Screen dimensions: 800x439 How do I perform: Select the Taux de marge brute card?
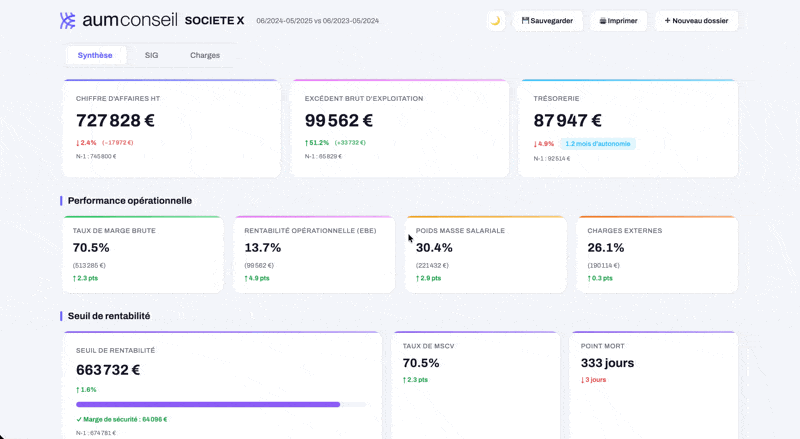tap(142, 254)
